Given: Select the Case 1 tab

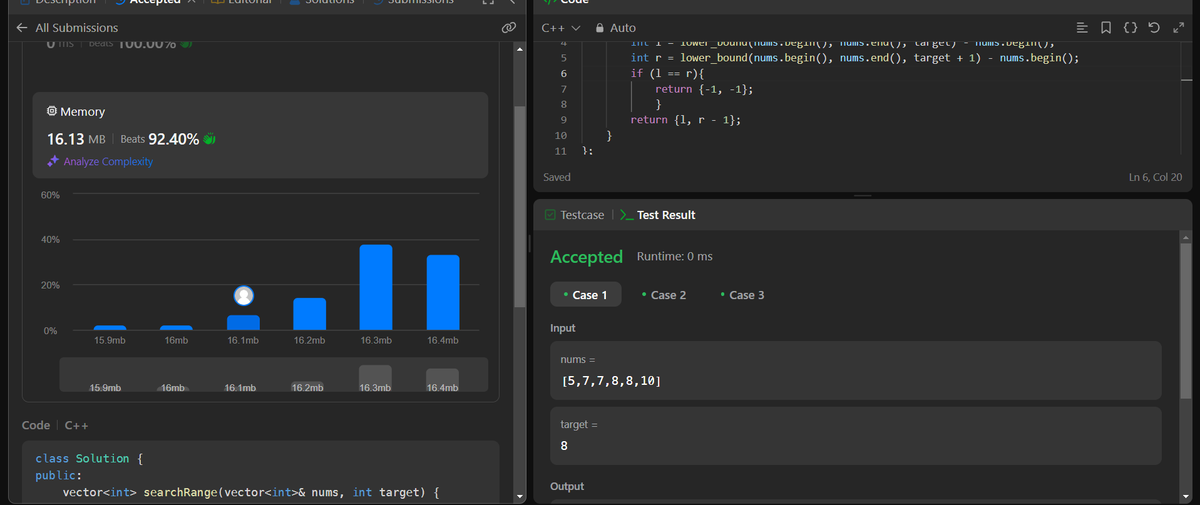Looking at the screenshot, I should click(585, 295).
